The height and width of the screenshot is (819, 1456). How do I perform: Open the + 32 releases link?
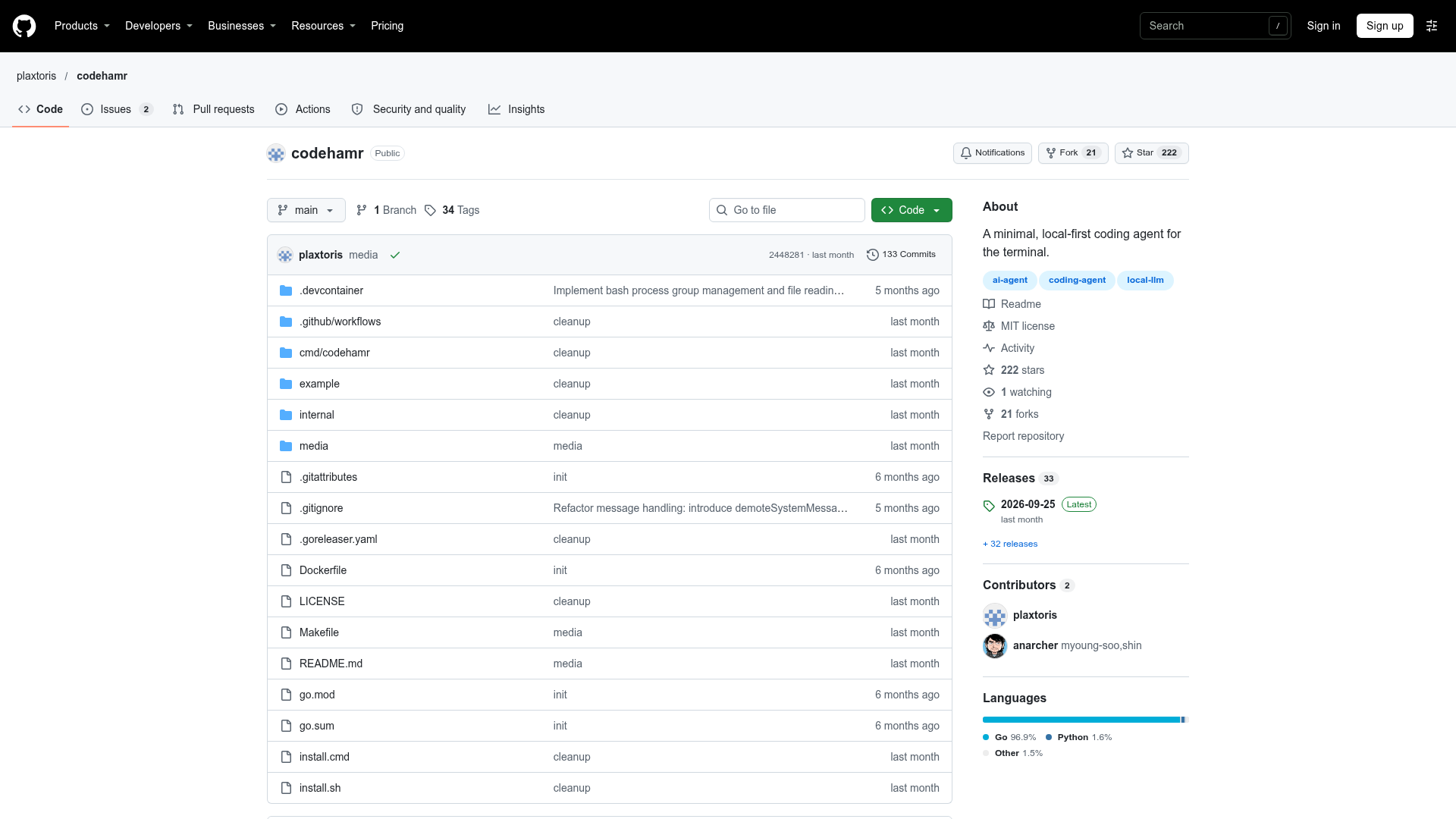(x=1010, y=544)
